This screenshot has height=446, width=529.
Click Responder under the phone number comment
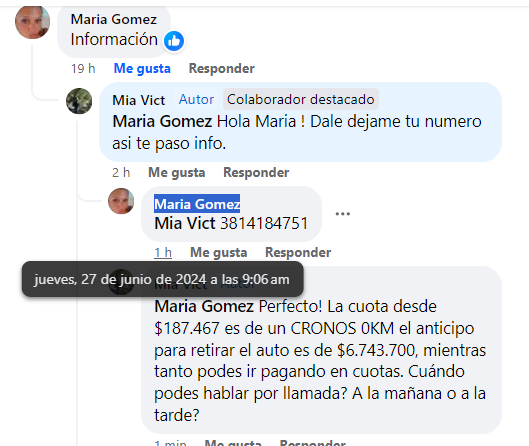(x=298, y=252)
